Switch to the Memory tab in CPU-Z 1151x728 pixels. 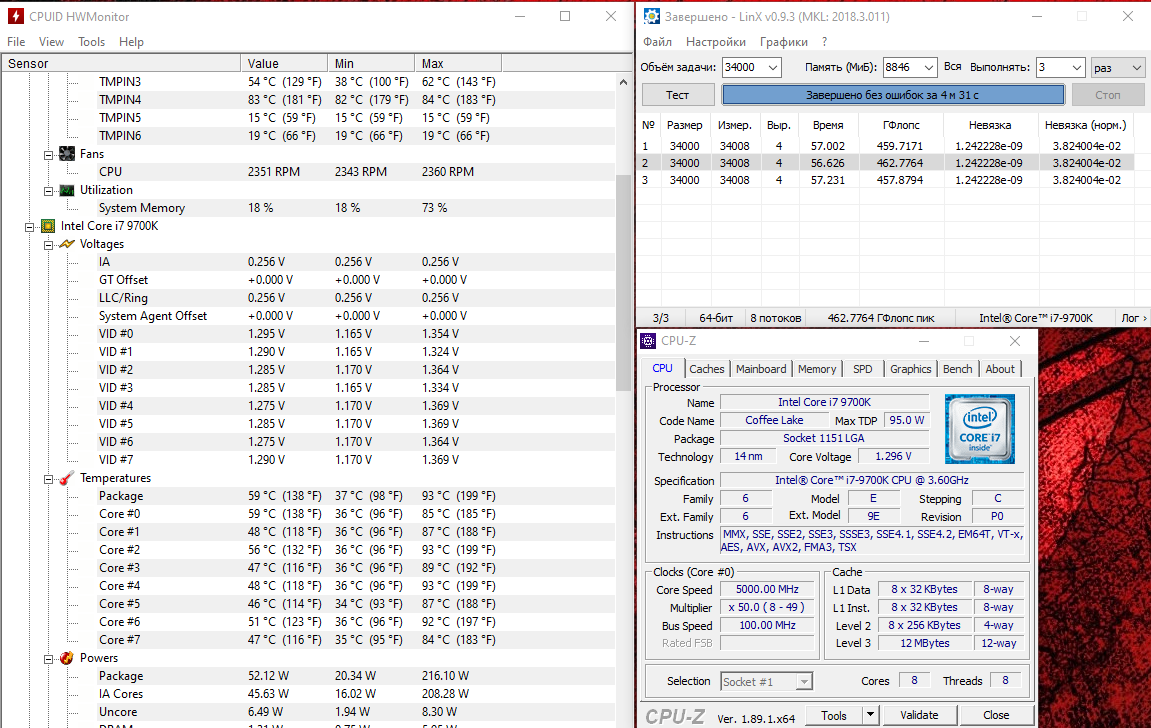point(817,369)
